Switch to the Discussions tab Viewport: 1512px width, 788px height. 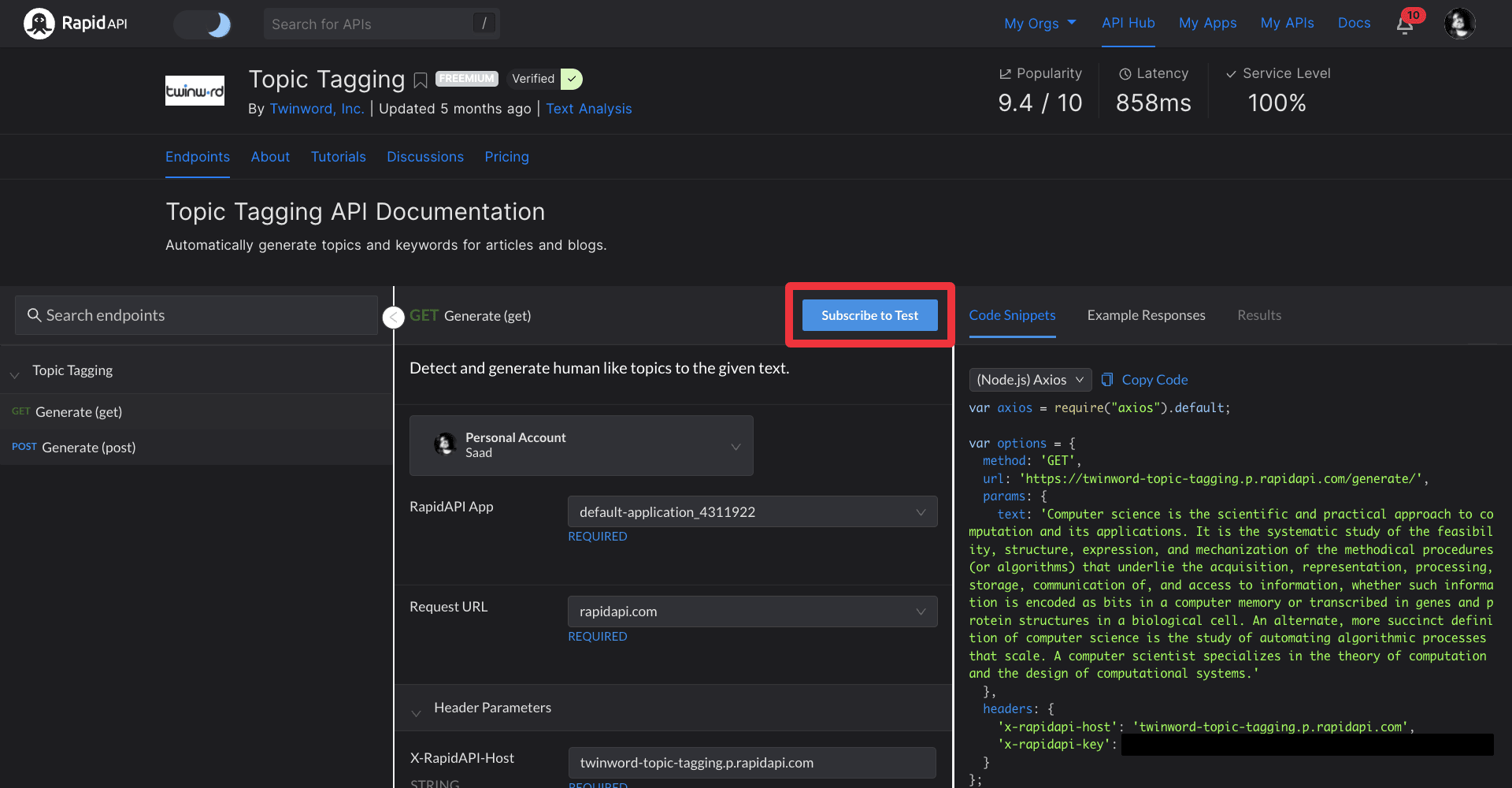(425, 157)
